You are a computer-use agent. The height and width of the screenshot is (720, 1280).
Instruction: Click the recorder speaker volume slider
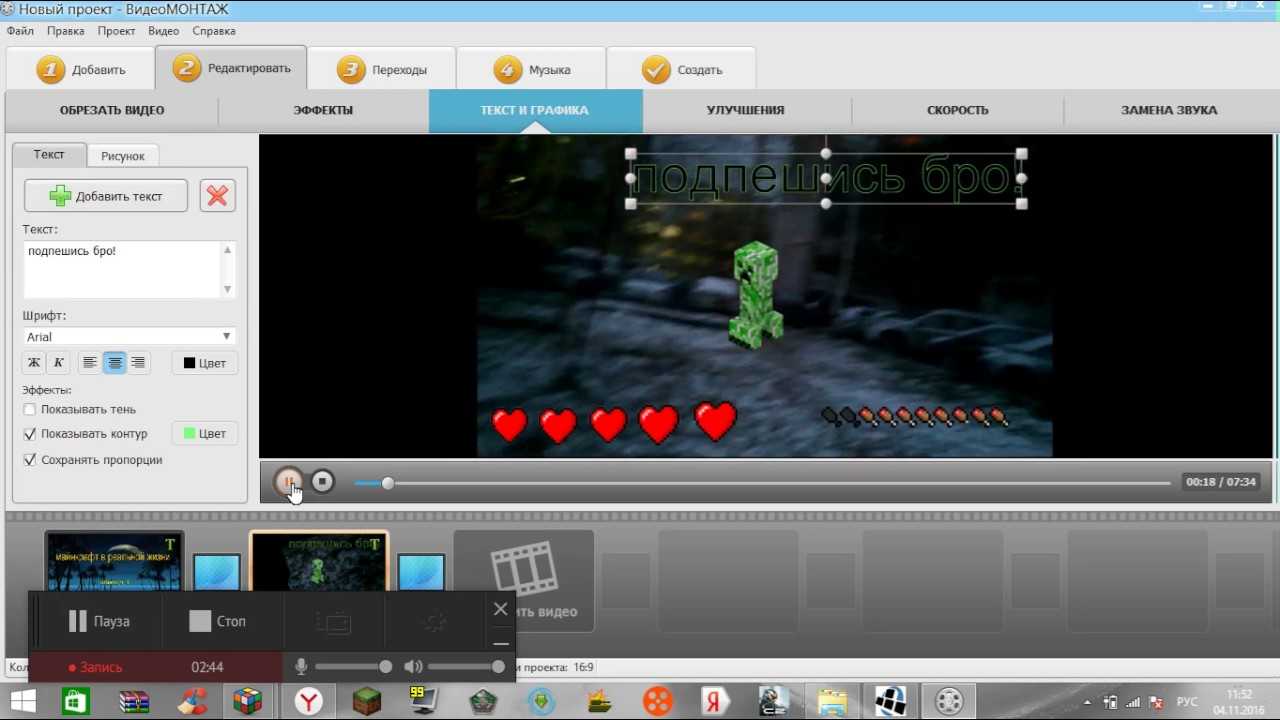(x=466, y=667)
